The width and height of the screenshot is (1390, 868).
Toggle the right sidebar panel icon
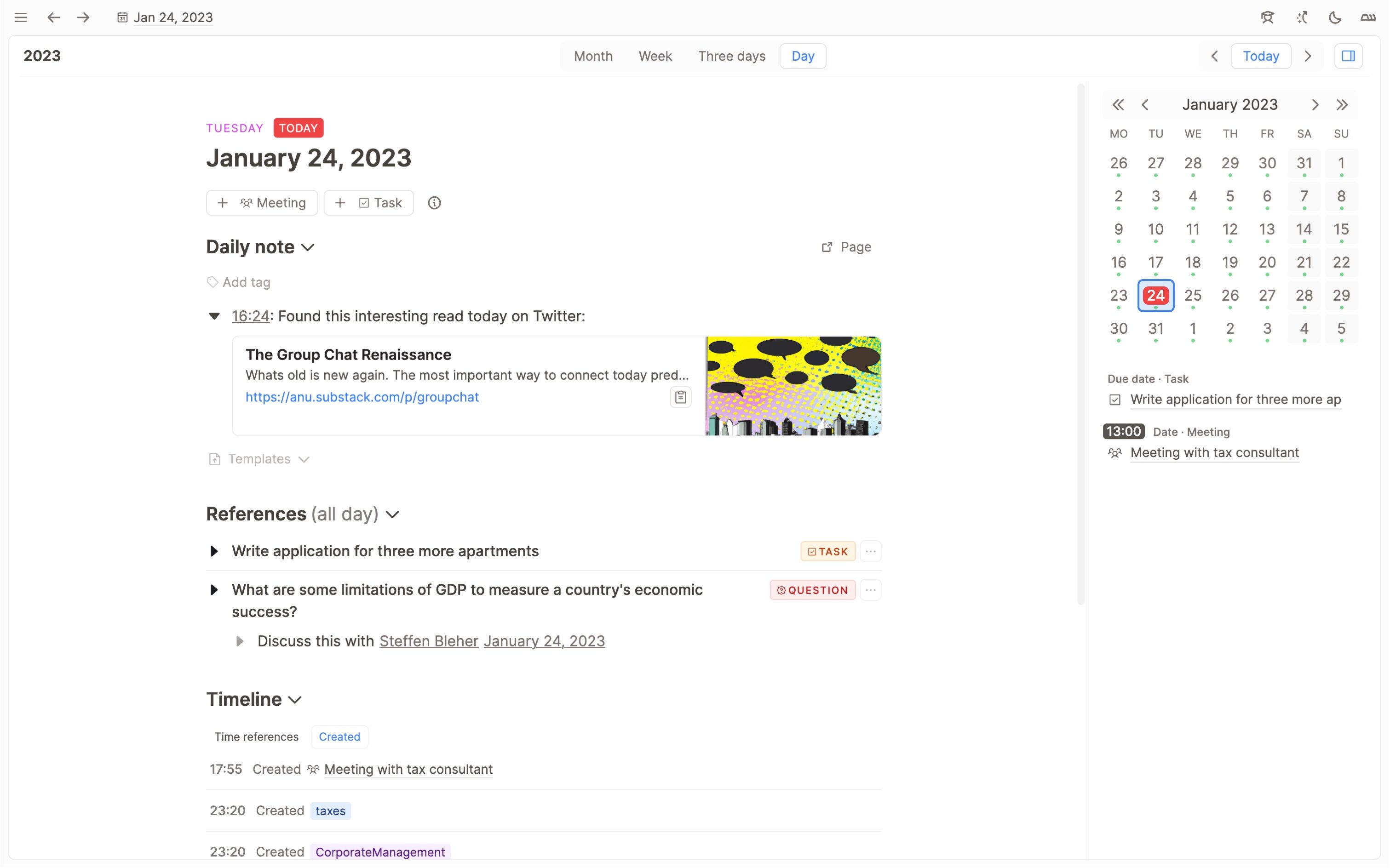pos(1348,56)
